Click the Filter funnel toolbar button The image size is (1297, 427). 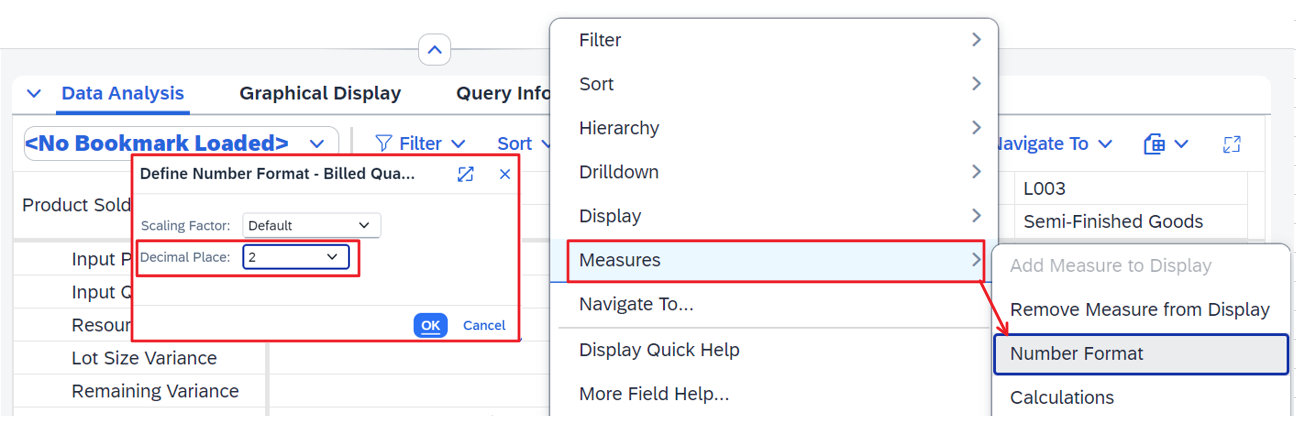420,144
